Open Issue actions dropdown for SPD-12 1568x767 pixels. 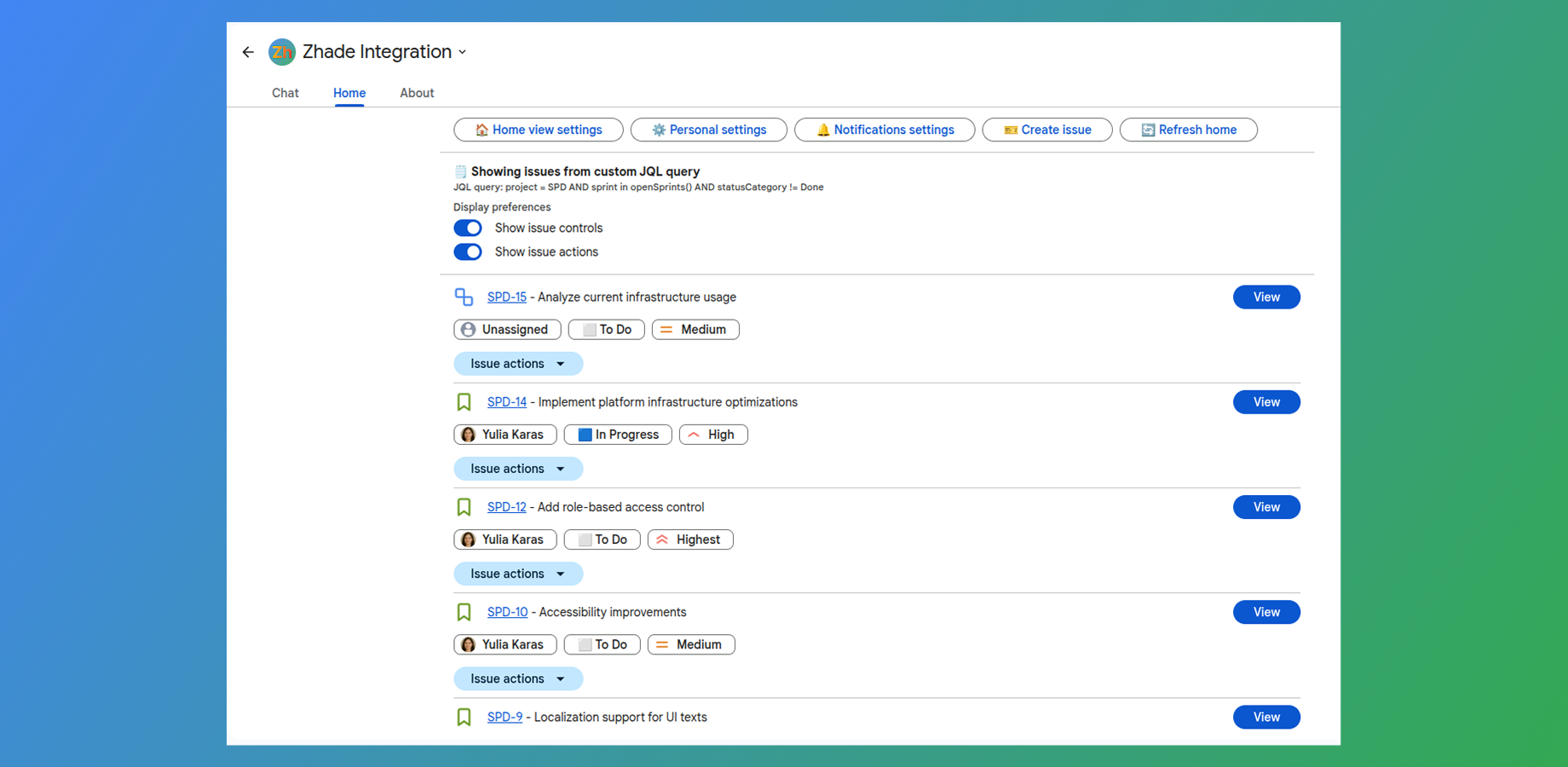517,573
